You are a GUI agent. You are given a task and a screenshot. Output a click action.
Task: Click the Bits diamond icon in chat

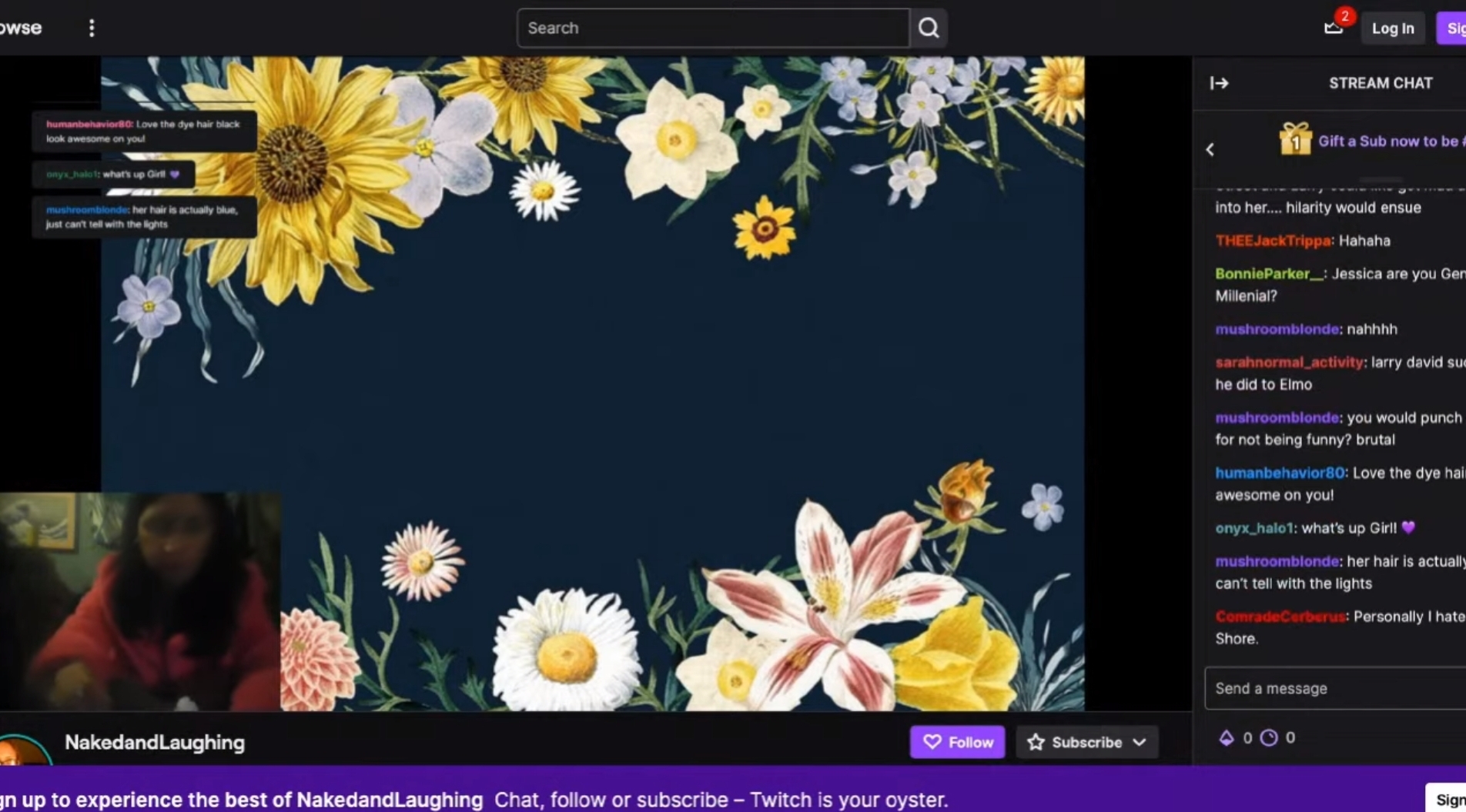[1226, 738]
